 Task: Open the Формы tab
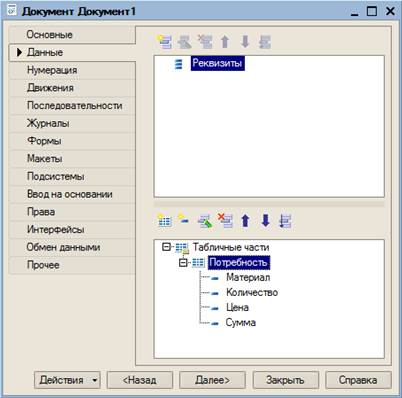pyautogui.click(x=72, y=141)
